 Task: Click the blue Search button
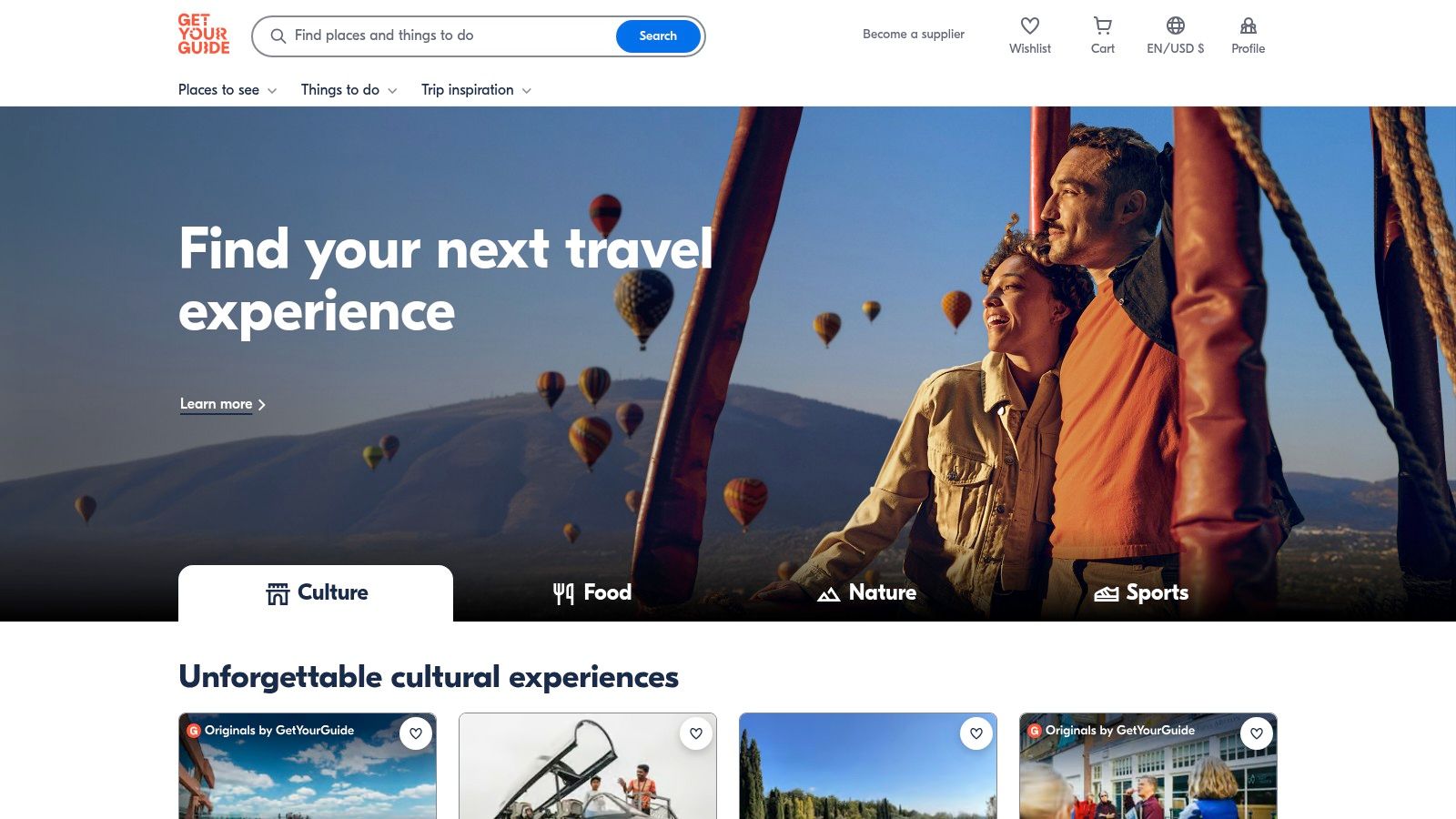[658, 36]
